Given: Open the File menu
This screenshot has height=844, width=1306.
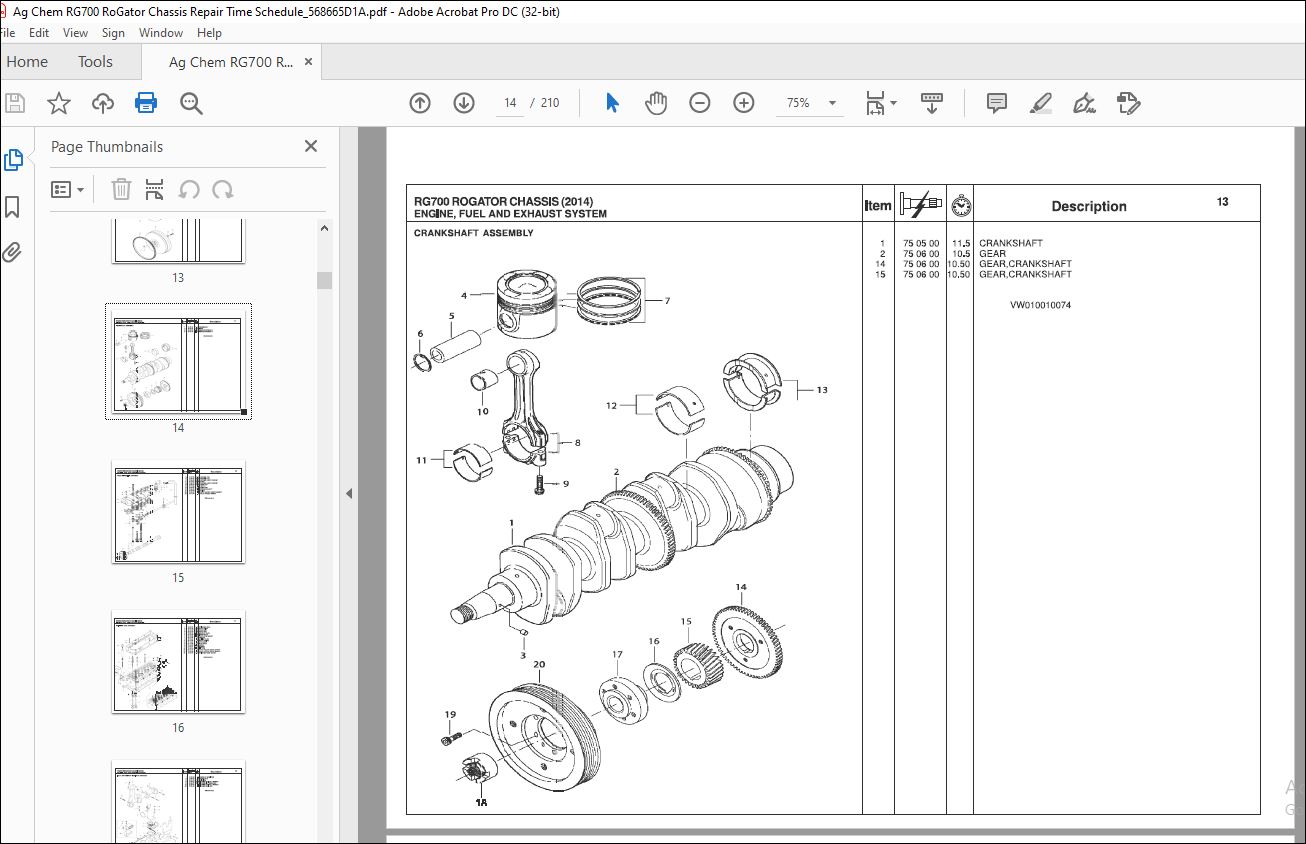Looking at the screenshot, I should point(7,33).
